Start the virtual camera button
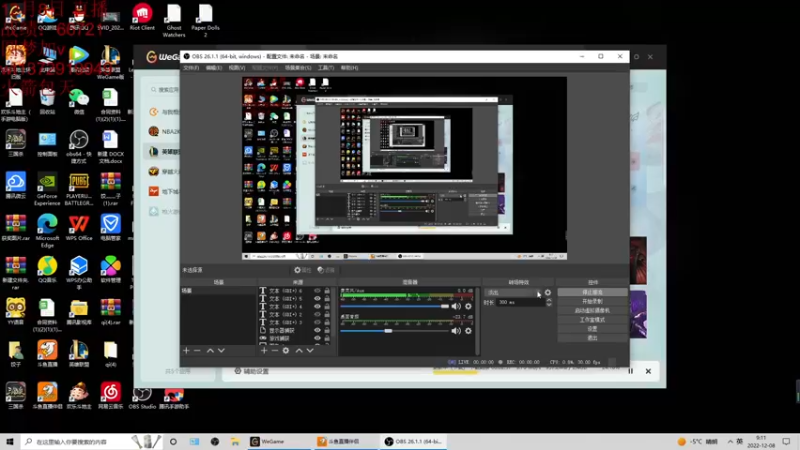Screen dimensions: 800x450 (x=592, y=311)
